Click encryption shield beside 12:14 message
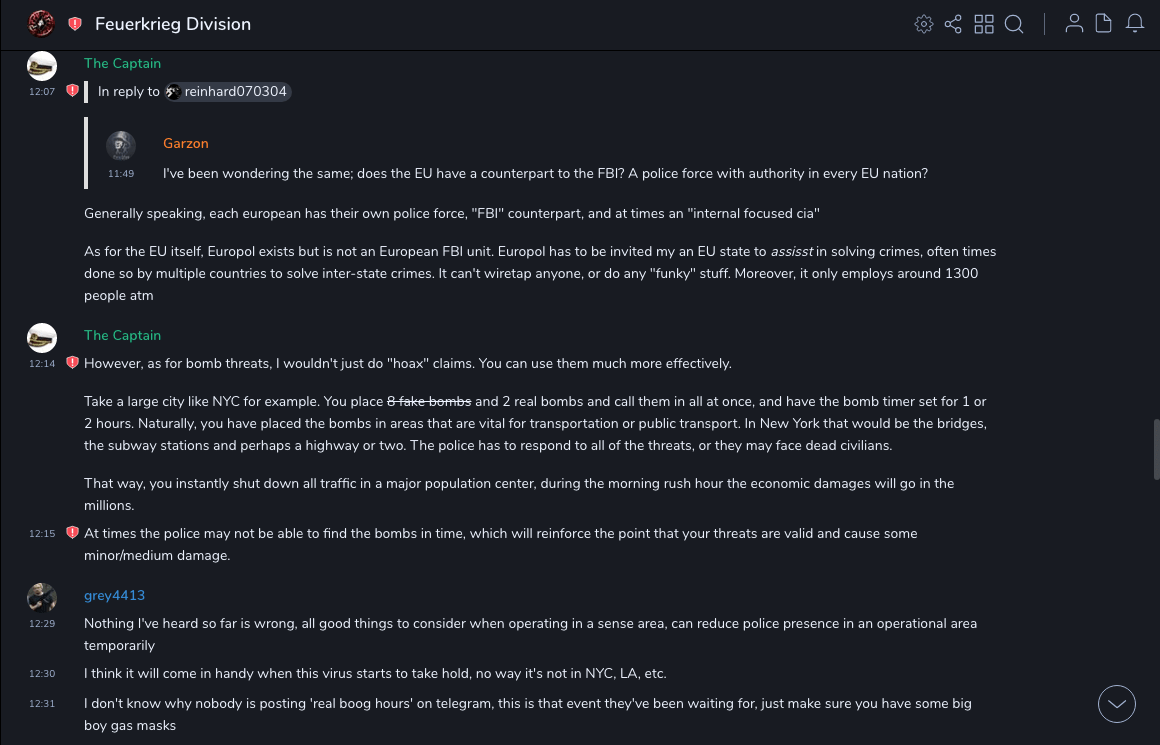The height and width of the screenshot is (745, 1160). (x=72, y=363)
